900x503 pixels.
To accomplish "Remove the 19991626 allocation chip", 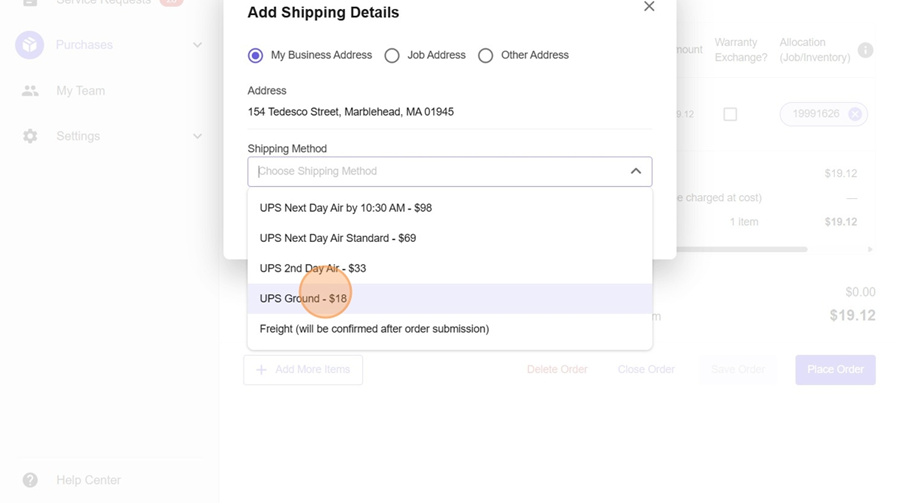I will (x=855, y=114).
